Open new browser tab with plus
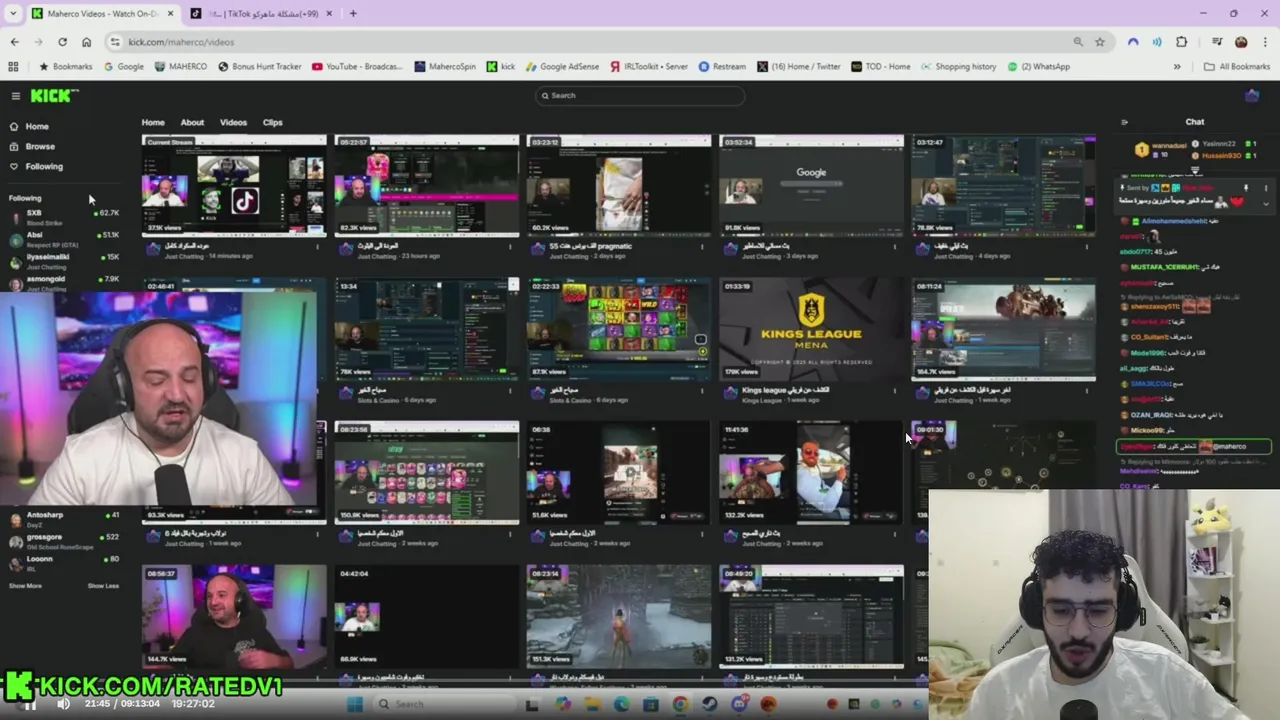 (x=352, y=13)
